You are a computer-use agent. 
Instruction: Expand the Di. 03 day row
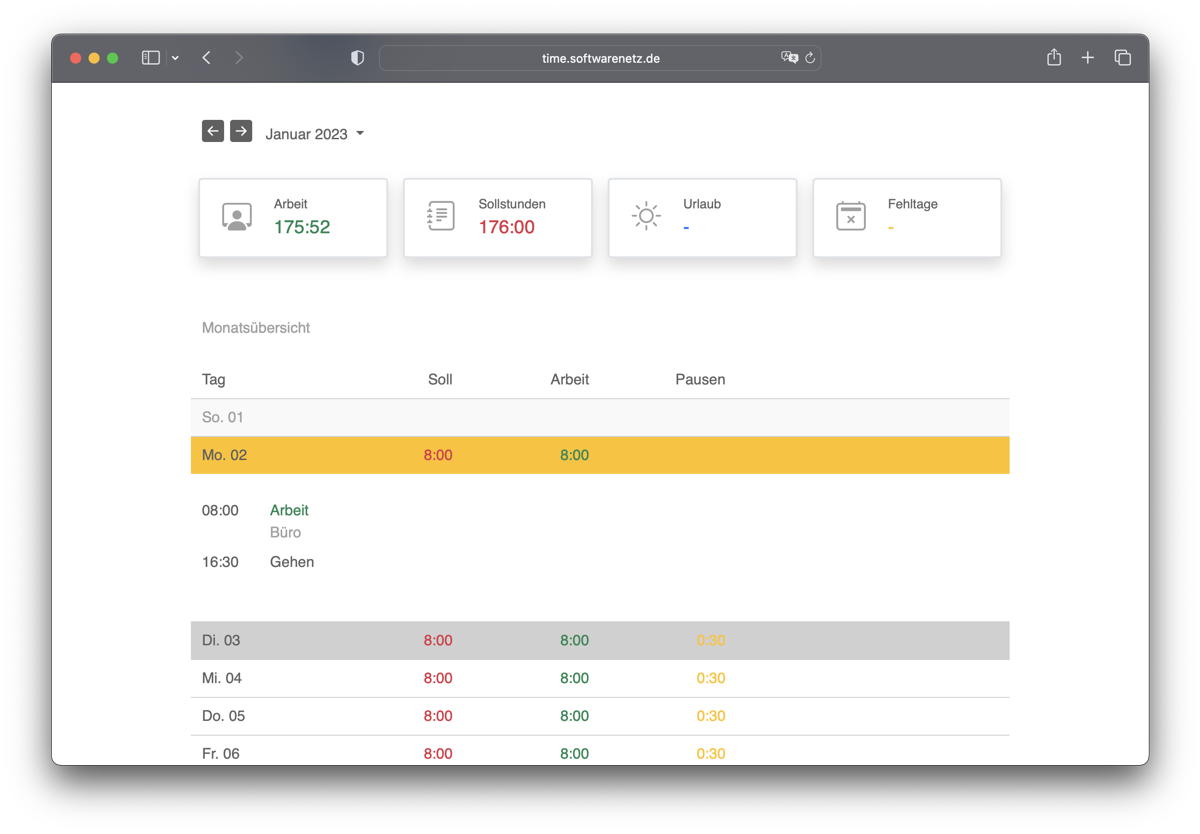(x=600, y=641)
